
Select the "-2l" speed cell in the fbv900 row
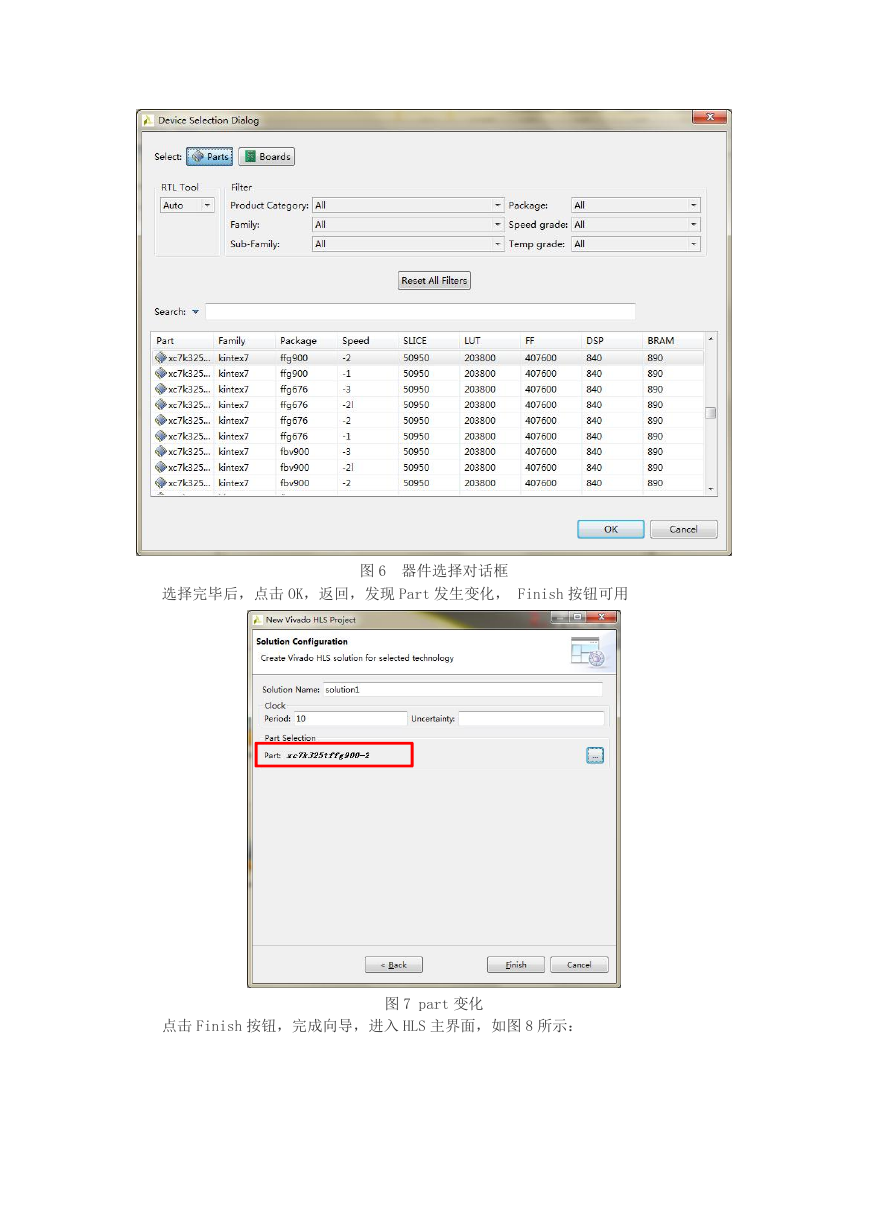(x=347, y=467)
